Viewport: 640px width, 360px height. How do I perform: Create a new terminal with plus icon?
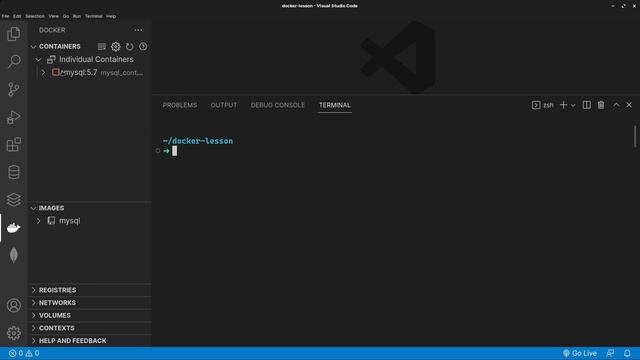click(563, 105)
